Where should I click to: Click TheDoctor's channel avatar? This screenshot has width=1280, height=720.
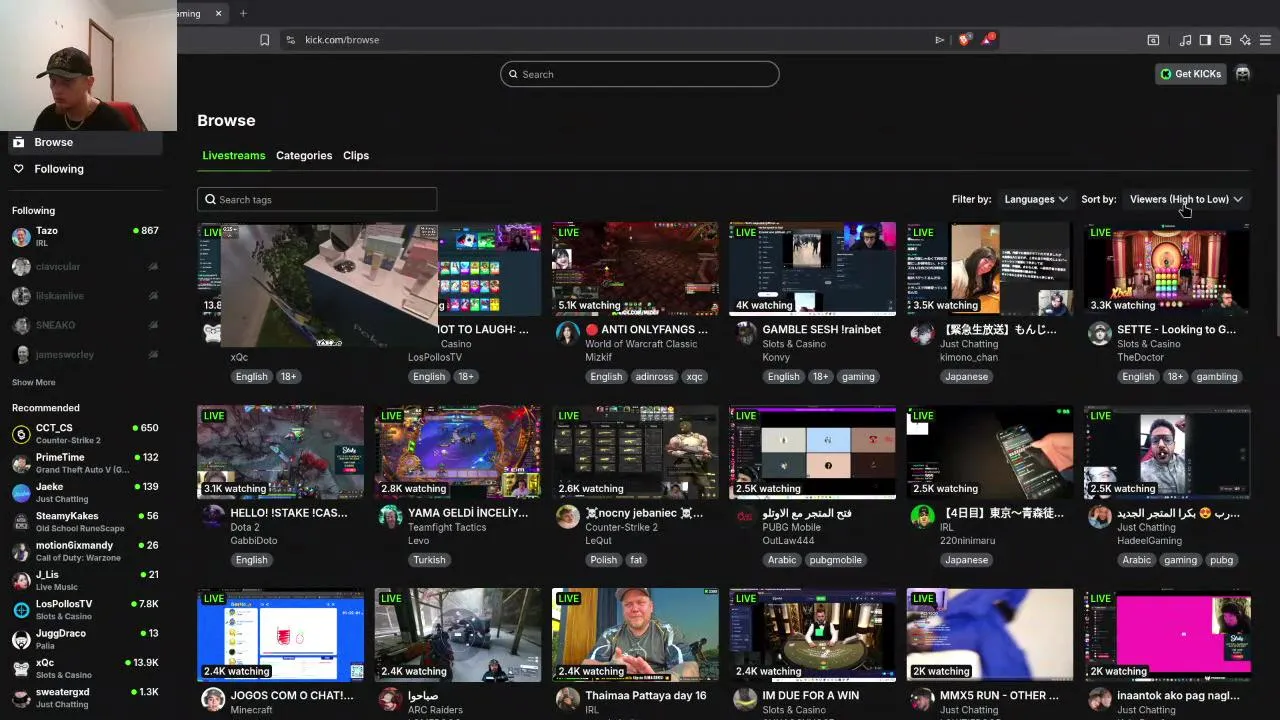(x=1100, y=333)
